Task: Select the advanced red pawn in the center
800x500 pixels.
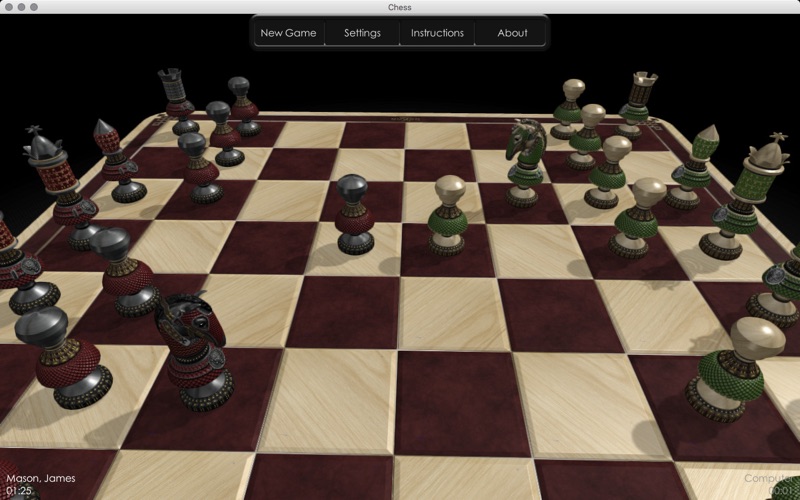Action: [354, 214]
